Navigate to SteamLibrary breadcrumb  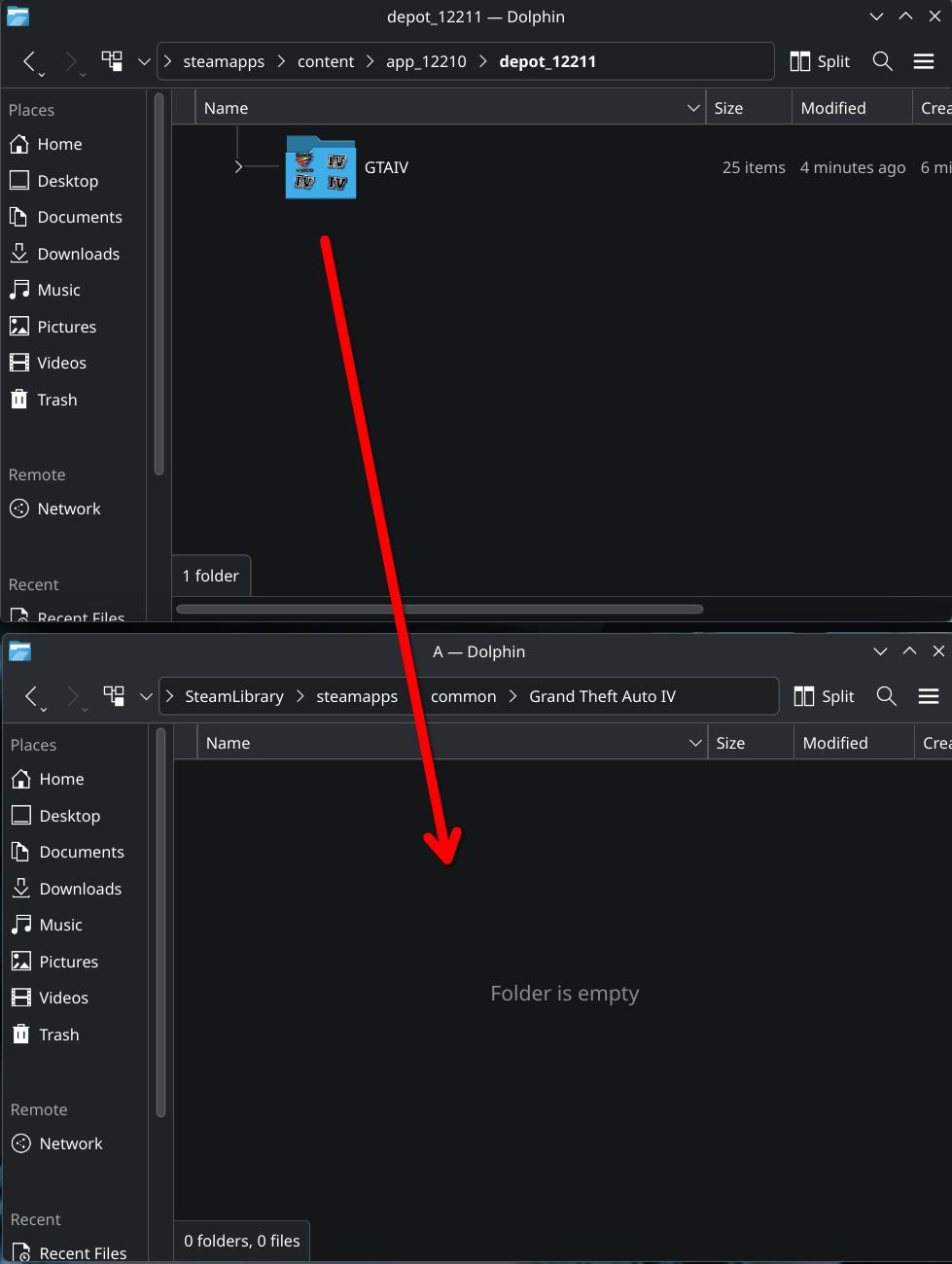(234, 696)
